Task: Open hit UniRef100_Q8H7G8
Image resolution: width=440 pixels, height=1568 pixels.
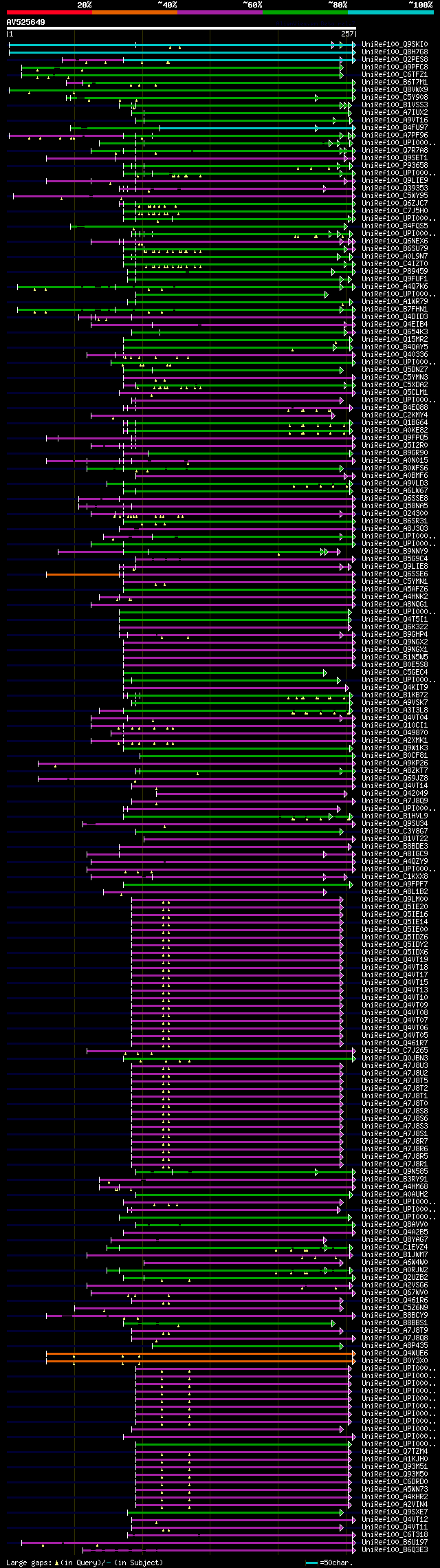Action: (395, 52)
